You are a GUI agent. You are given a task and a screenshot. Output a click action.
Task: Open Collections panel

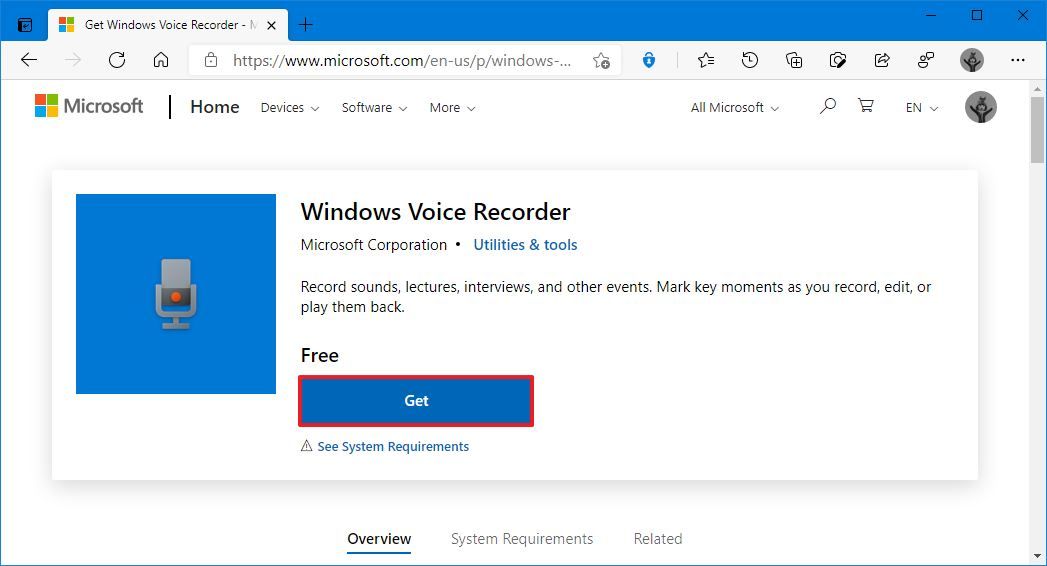794,60
